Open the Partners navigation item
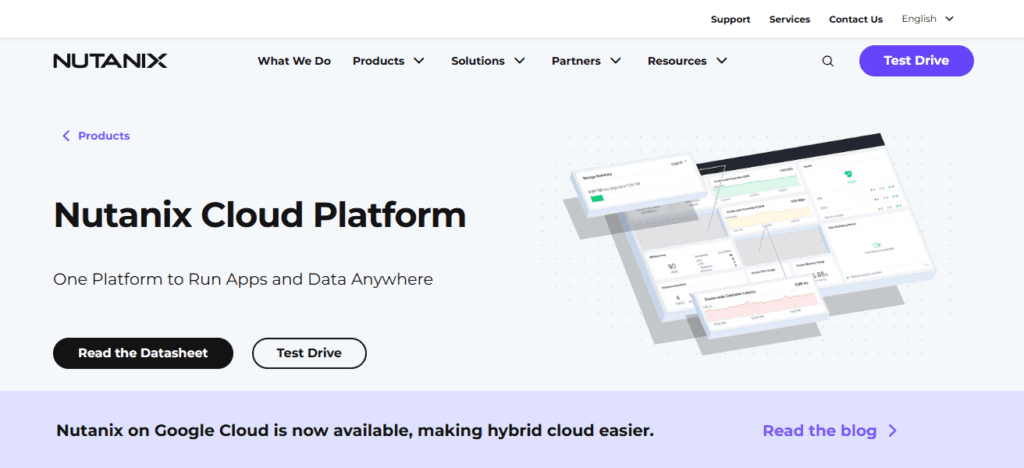The height and width of the screenshot is (468, 1024). point(576,61)
